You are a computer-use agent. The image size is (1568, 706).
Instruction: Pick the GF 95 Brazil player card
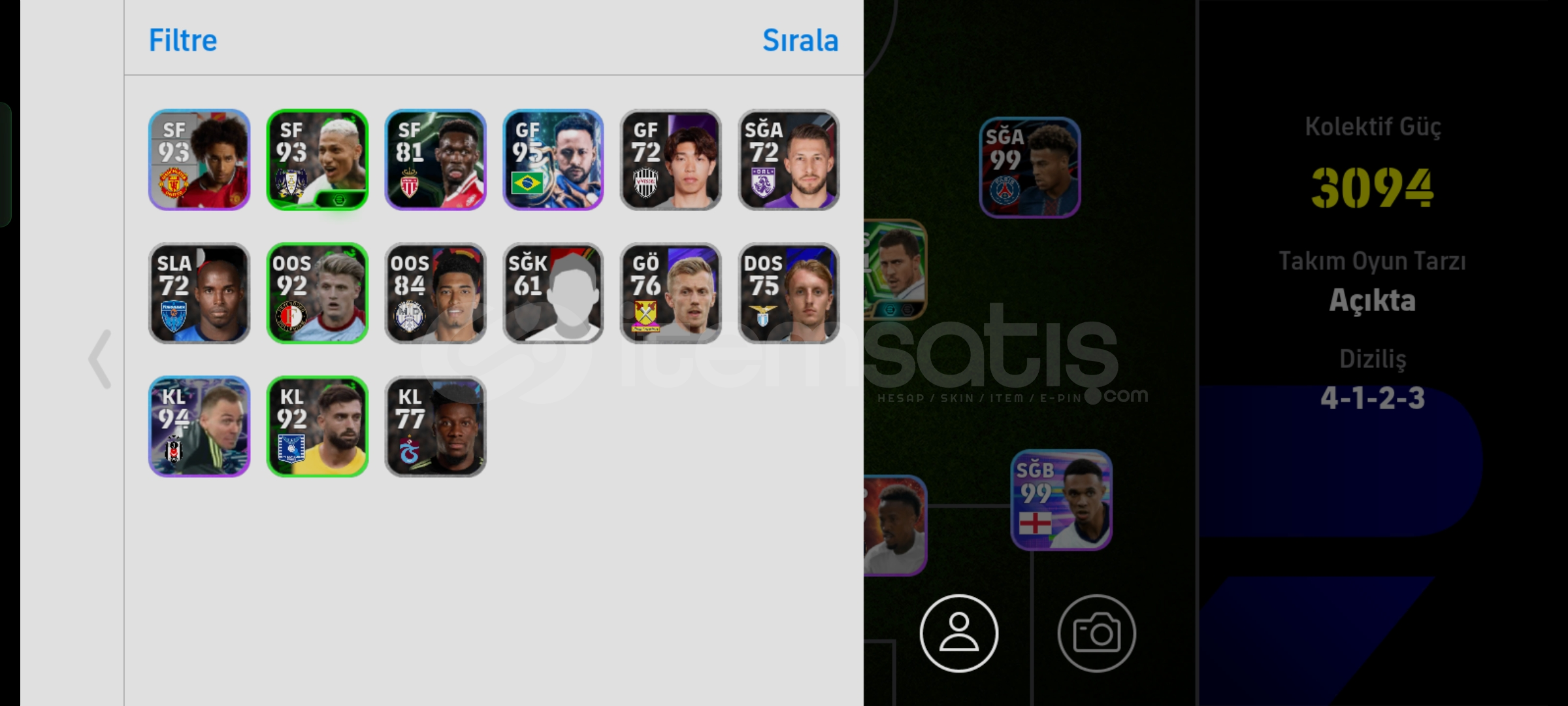pyautogui.click(x=553, y=160)
